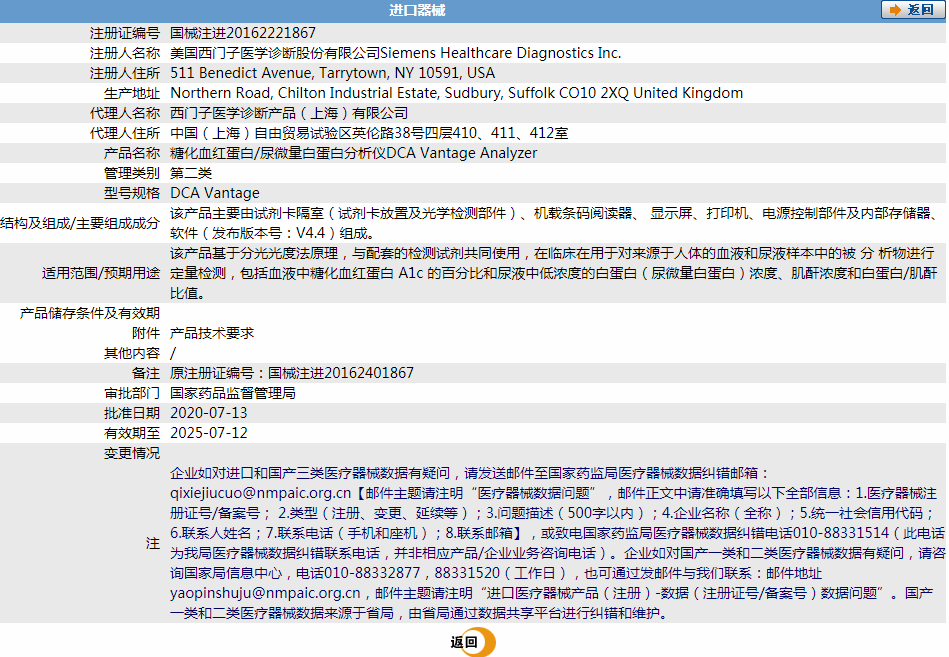Viewport: 949px width, 657px height.
Task: Select registration number 国械注进20162221867
Action: coord(243,33)
